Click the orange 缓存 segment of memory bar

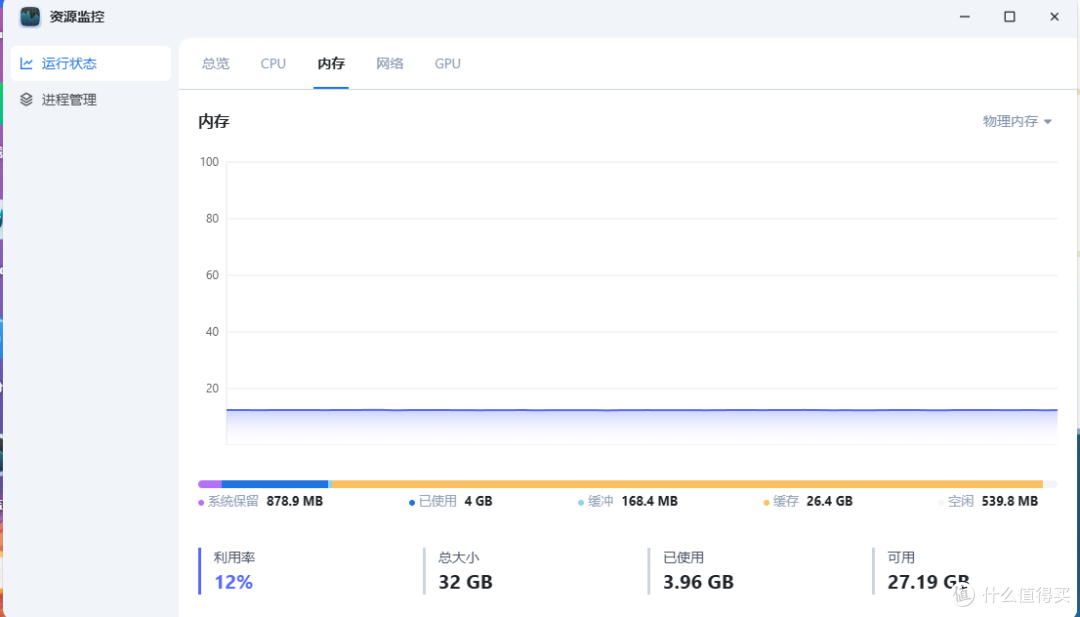click(x=687, y=484)
